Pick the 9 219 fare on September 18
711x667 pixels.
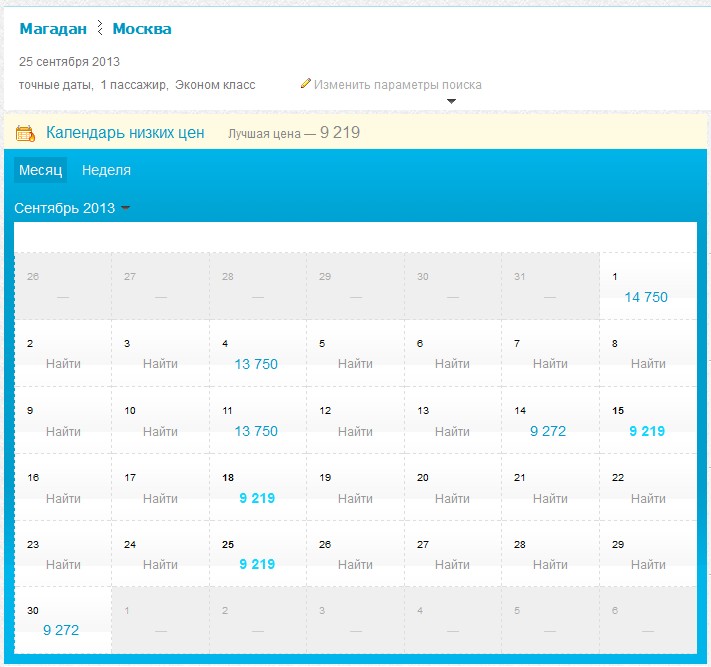tap(256, 498)
